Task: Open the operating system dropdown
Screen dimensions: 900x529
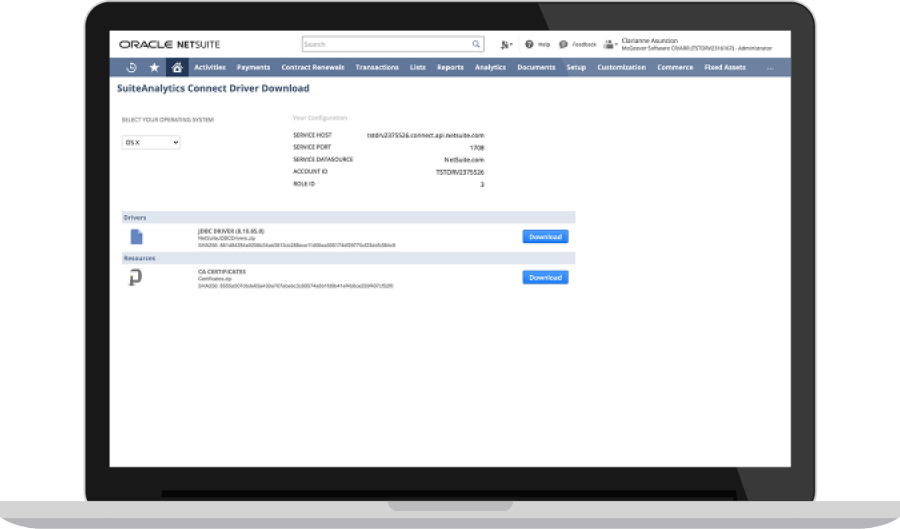Action: [x=151, y=142]
